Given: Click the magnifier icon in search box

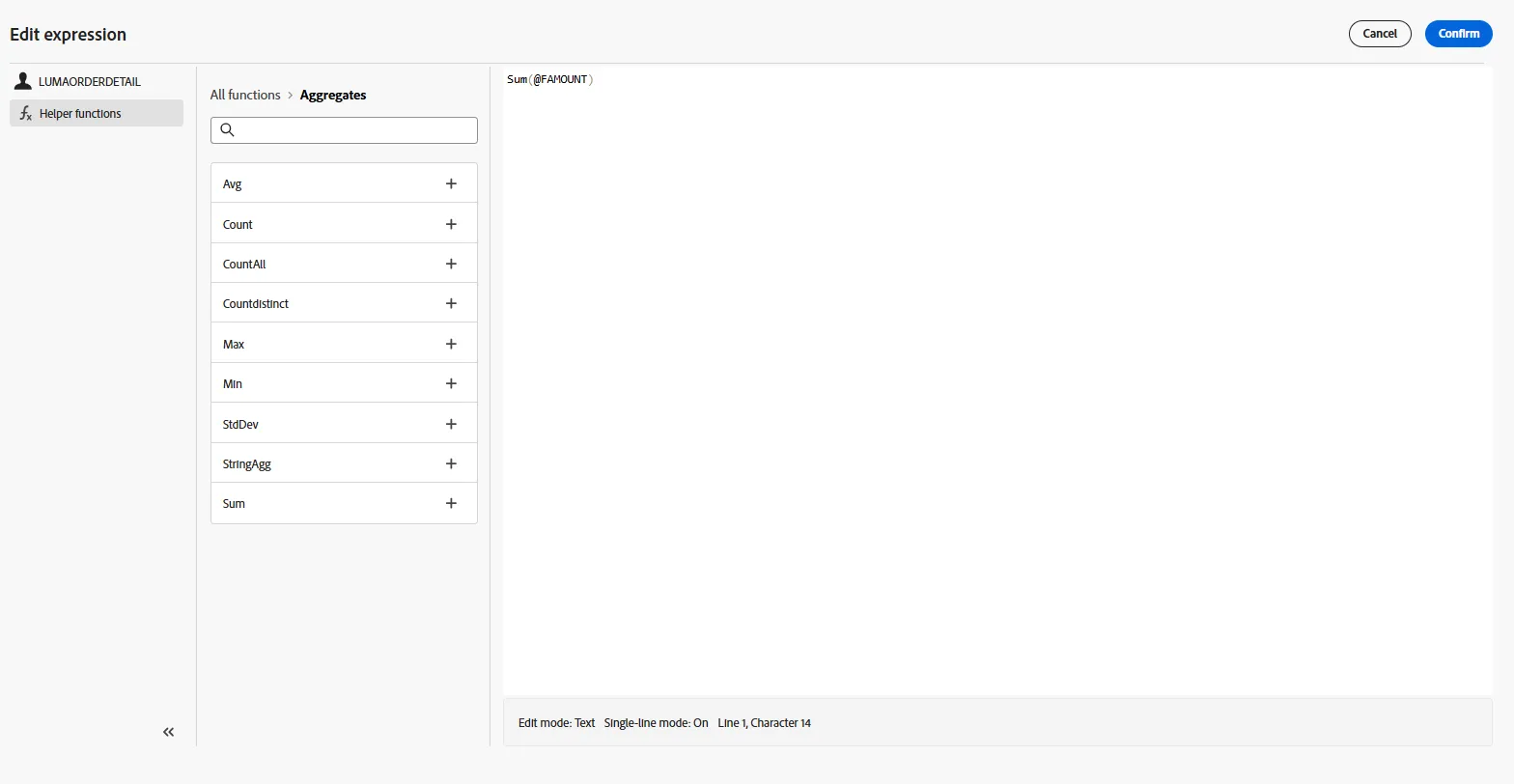Looking at the screenshot, I should (228, 129).
